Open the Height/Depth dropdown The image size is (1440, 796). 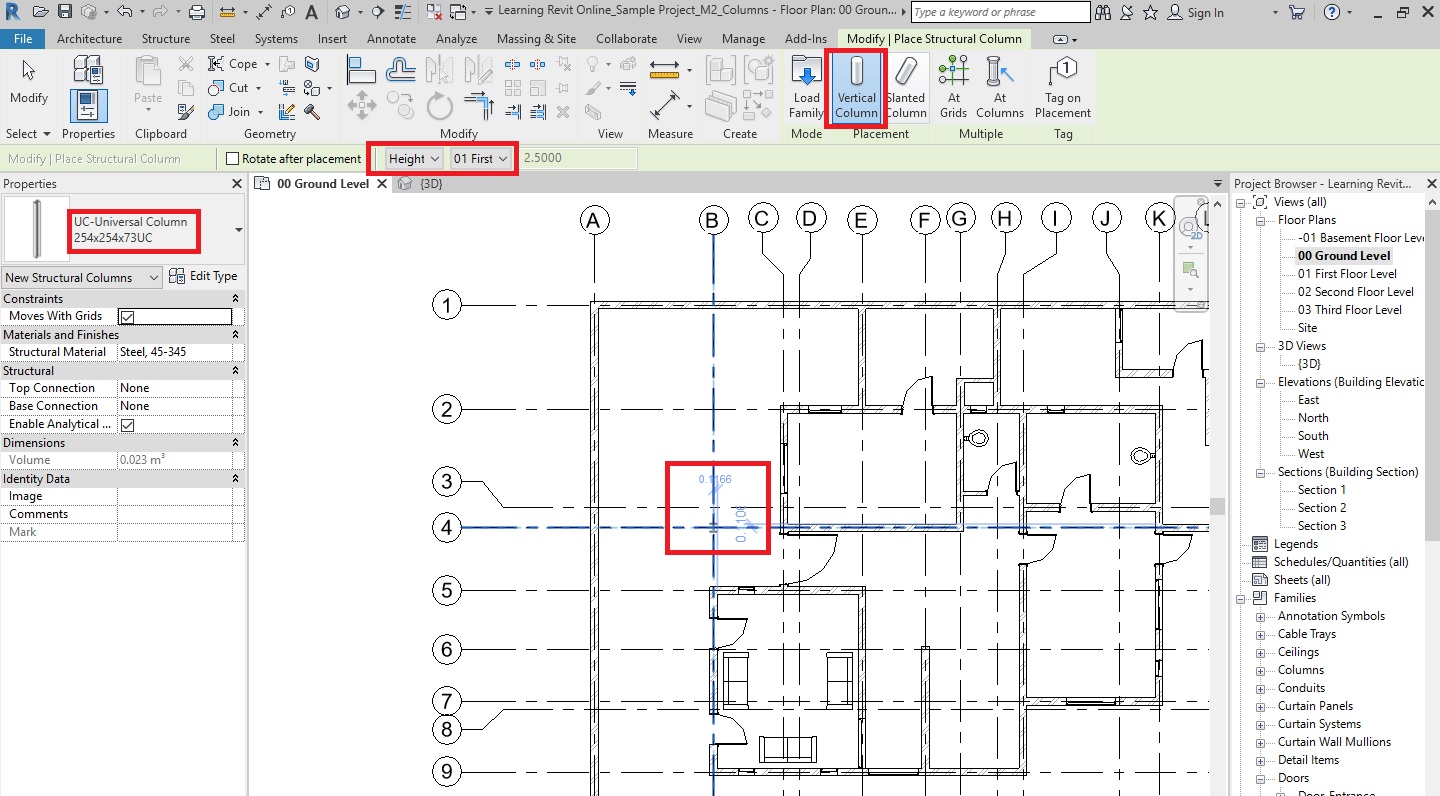click(x=414, y=159)
